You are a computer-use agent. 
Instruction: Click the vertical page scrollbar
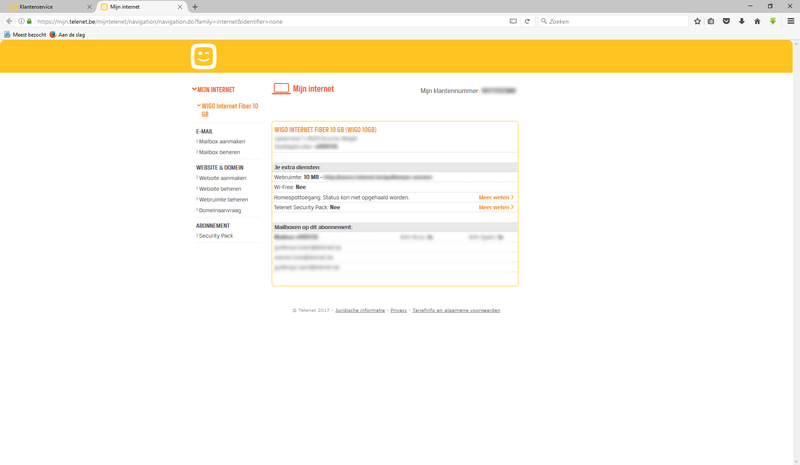pyautogui.click(x=796, y=252)
